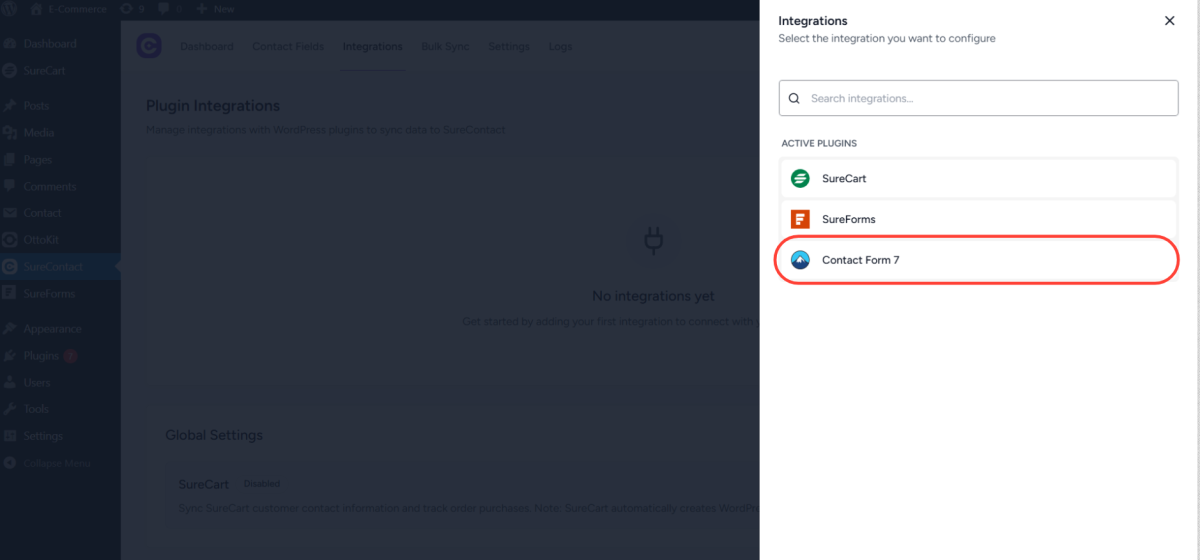Go to the Logs tab

[x=560, y=47]
